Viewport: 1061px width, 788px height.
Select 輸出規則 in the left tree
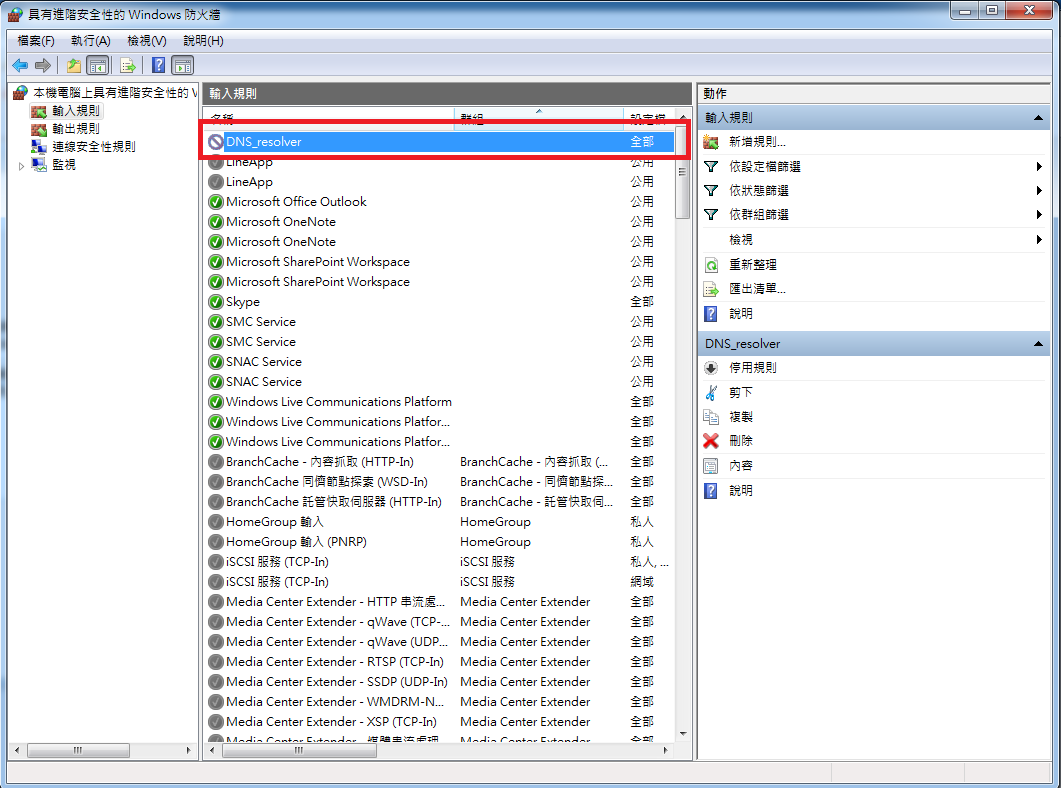pyautogui.click(x=75, y=129)
